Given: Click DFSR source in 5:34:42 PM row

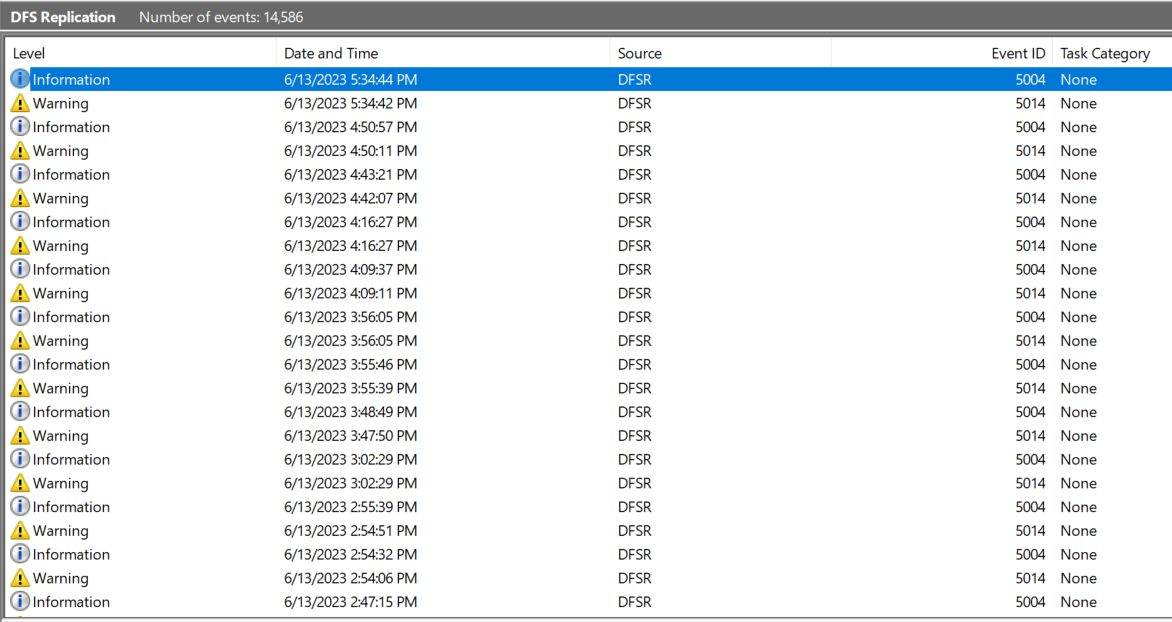Looking at the screenshot, I should tap(635, 103).
